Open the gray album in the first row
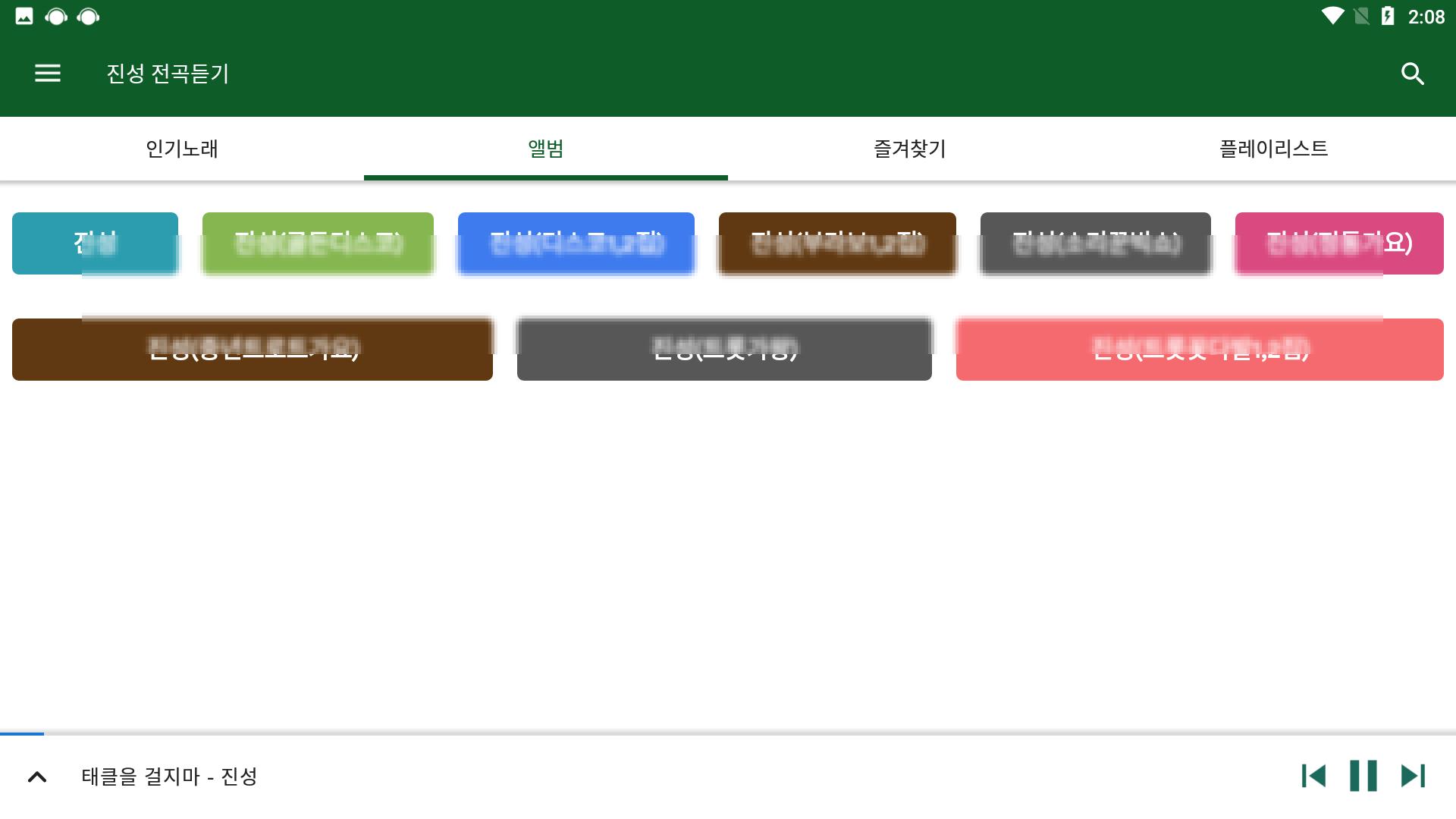Viewport: 1456px width, 819px height. [x=1095, y=243]
